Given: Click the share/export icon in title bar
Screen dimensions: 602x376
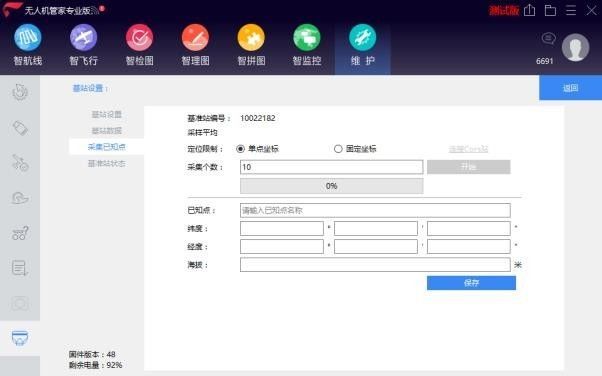Looking at the screenshot, I should [x=529, y=10].
